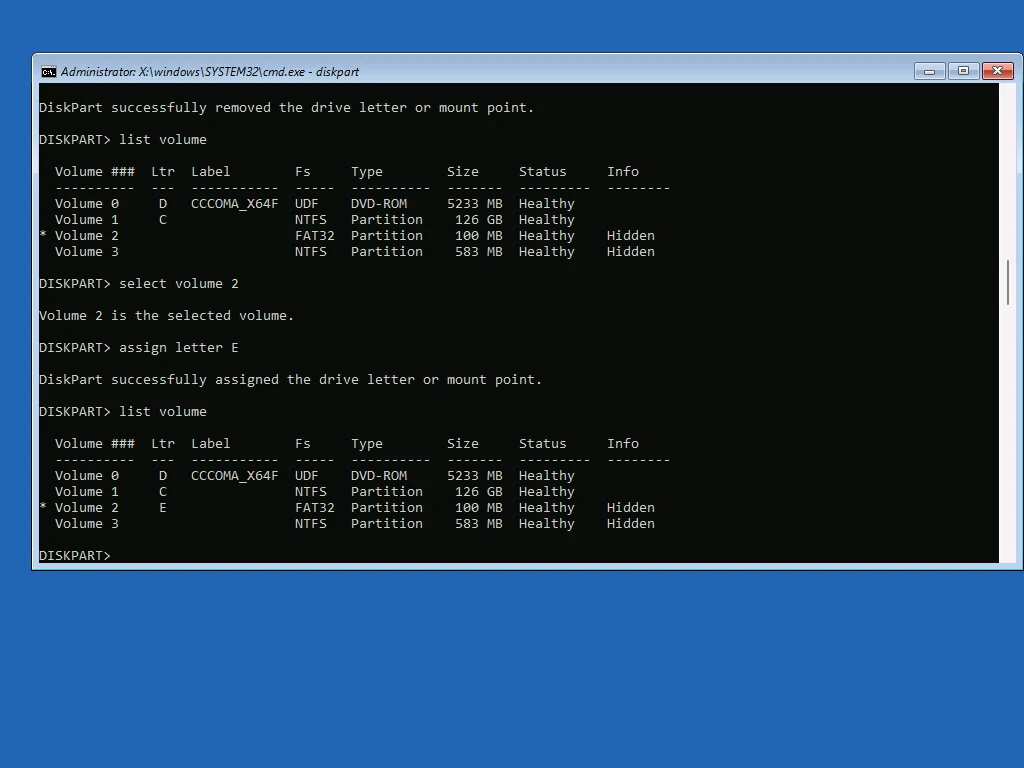Click CCCOMA_X64F label in the first table
This screenshot has height=768, width=1024.
pos(234,204)
